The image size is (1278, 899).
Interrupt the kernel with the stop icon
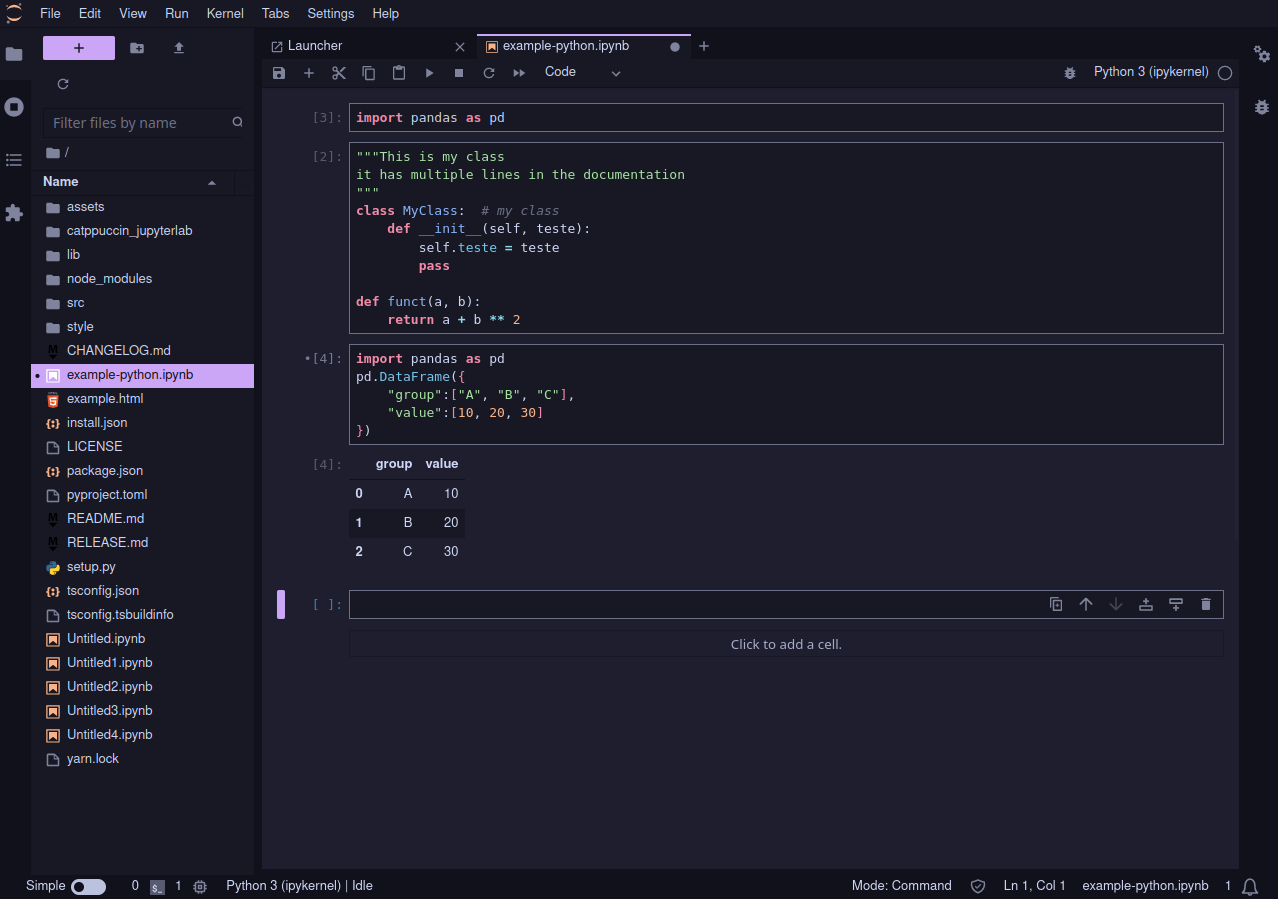pyautogui.click(x=459, y=72)
